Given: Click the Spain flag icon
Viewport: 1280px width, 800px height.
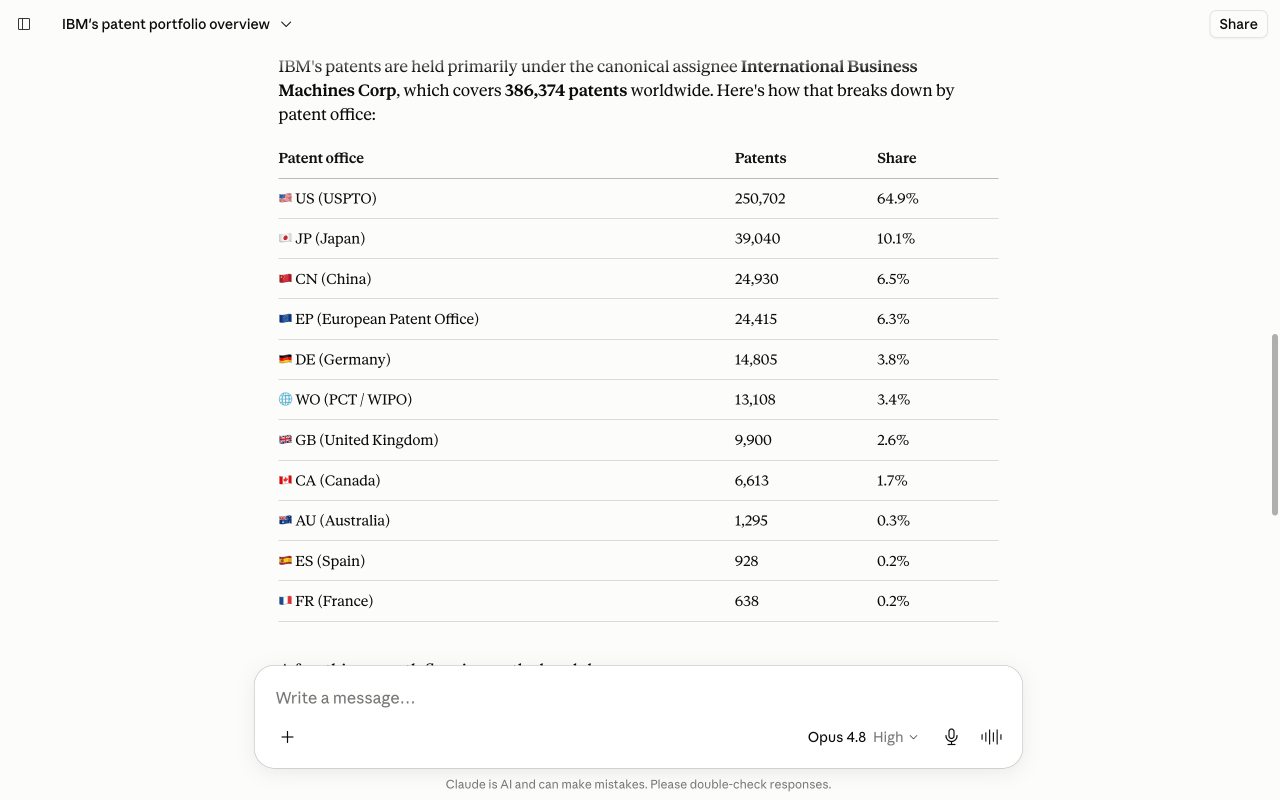Looking at the screenshot, I should tap(285, 561).
